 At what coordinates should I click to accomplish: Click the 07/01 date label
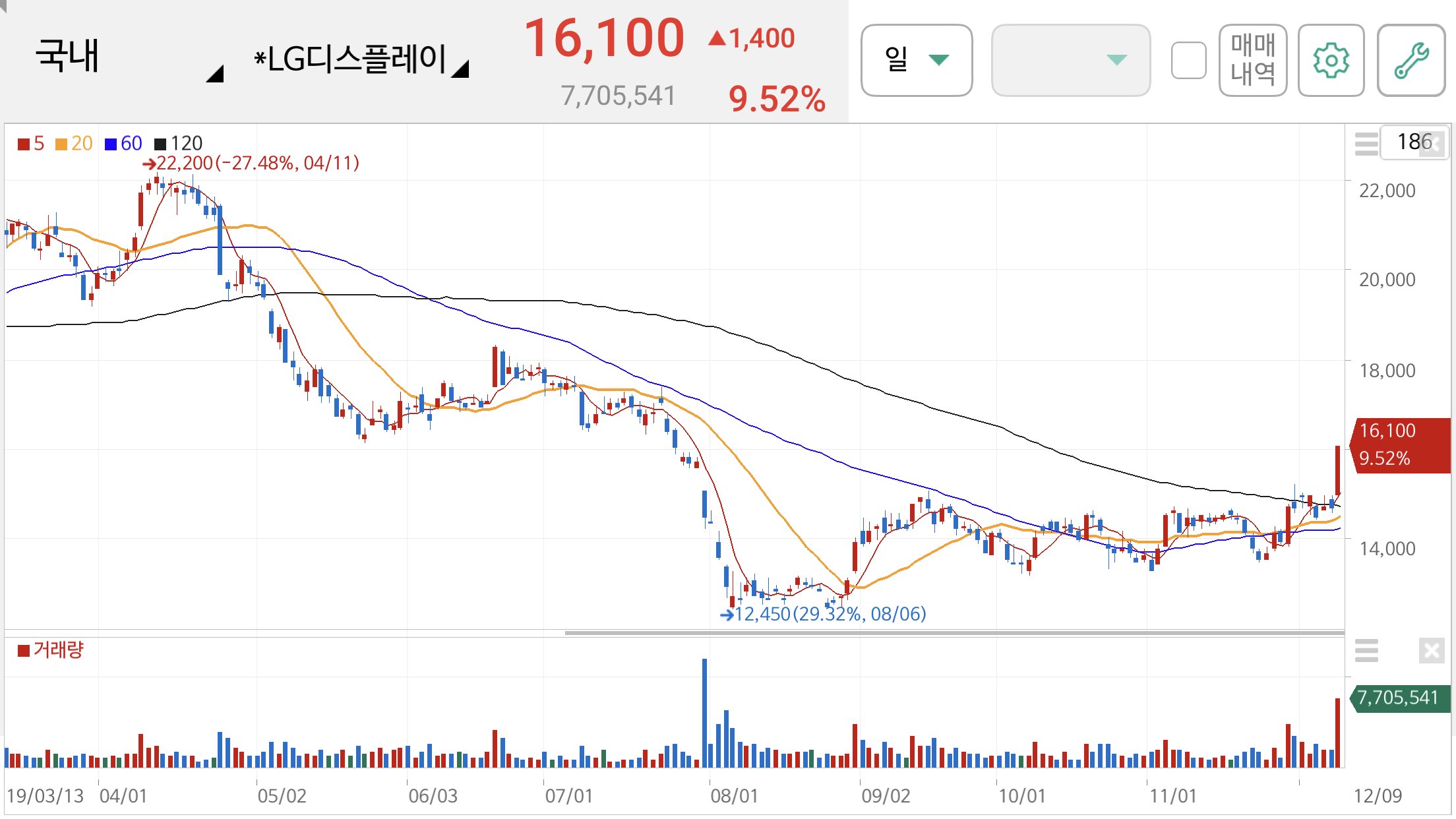point(568,796)
